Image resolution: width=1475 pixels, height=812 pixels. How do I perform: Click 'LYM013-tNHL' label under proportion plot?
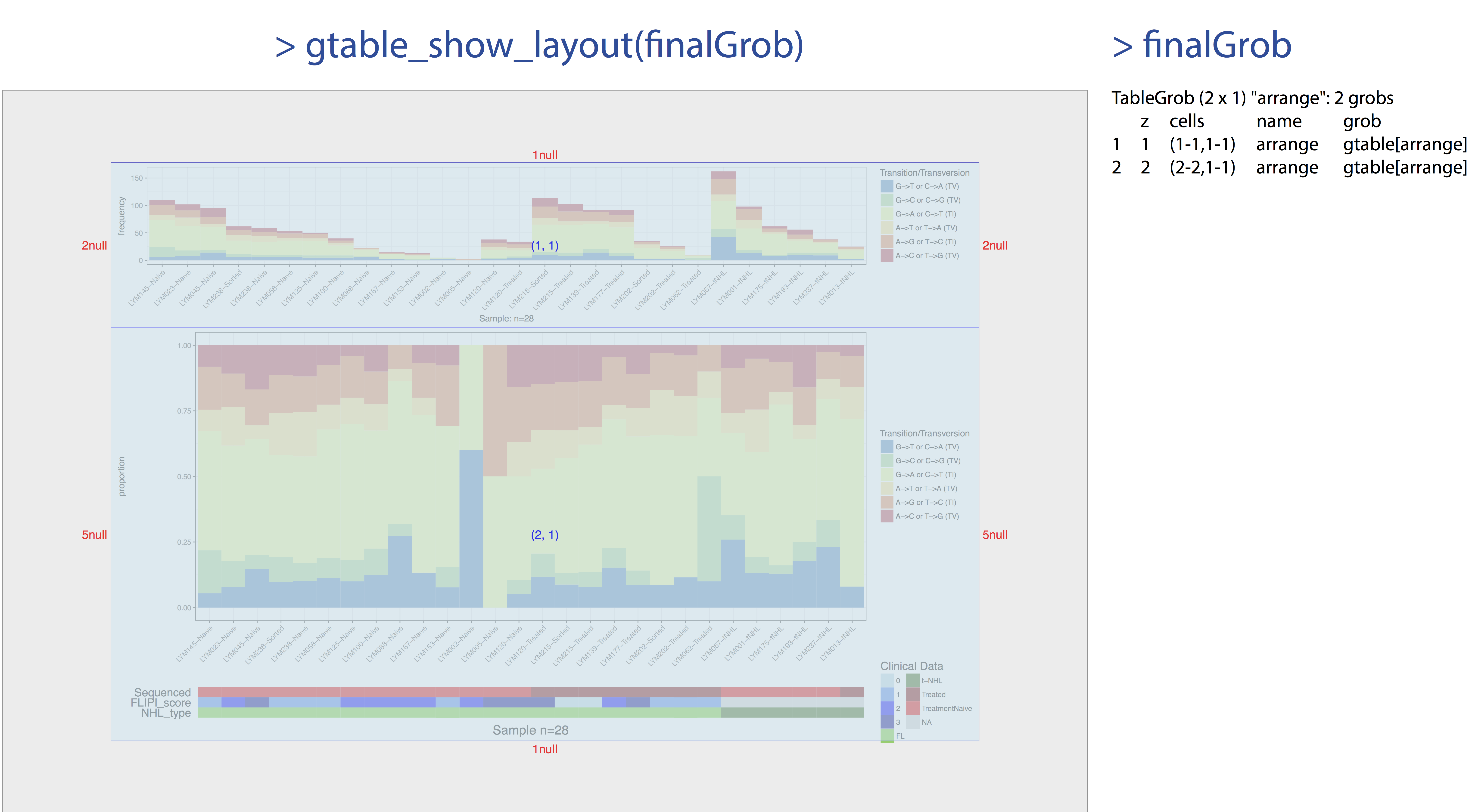838,644
